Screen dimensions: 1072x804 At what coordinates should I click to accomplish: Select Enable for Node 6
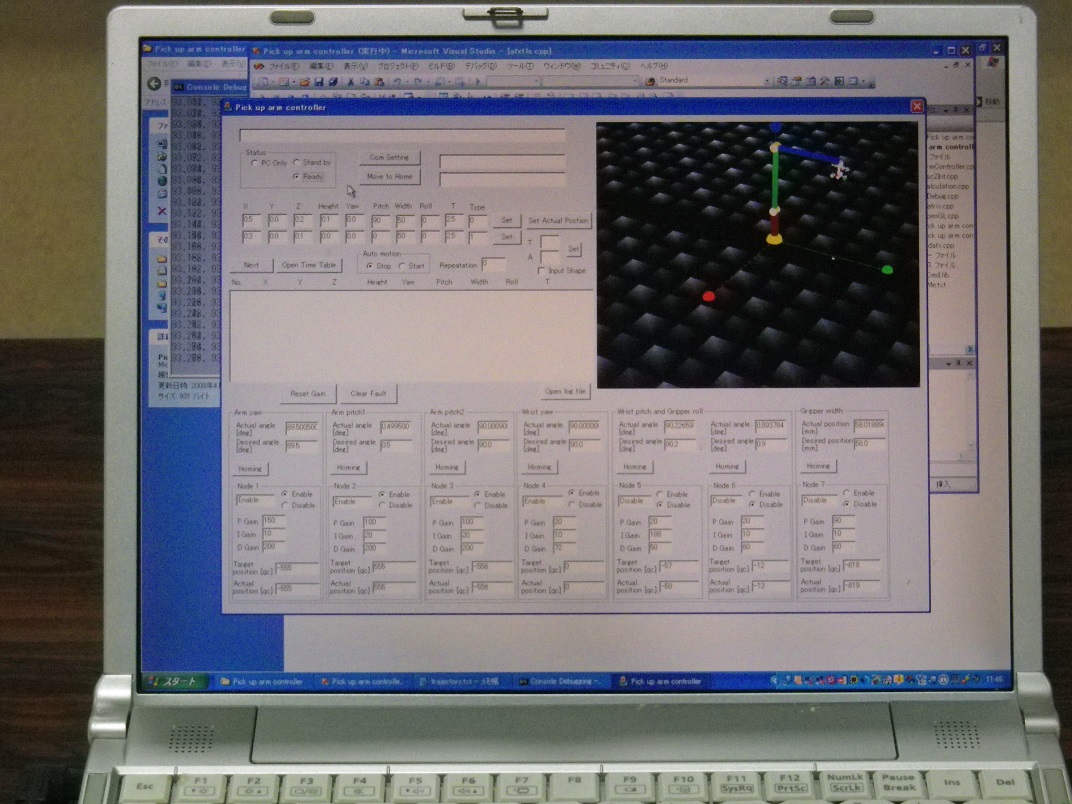752,494
